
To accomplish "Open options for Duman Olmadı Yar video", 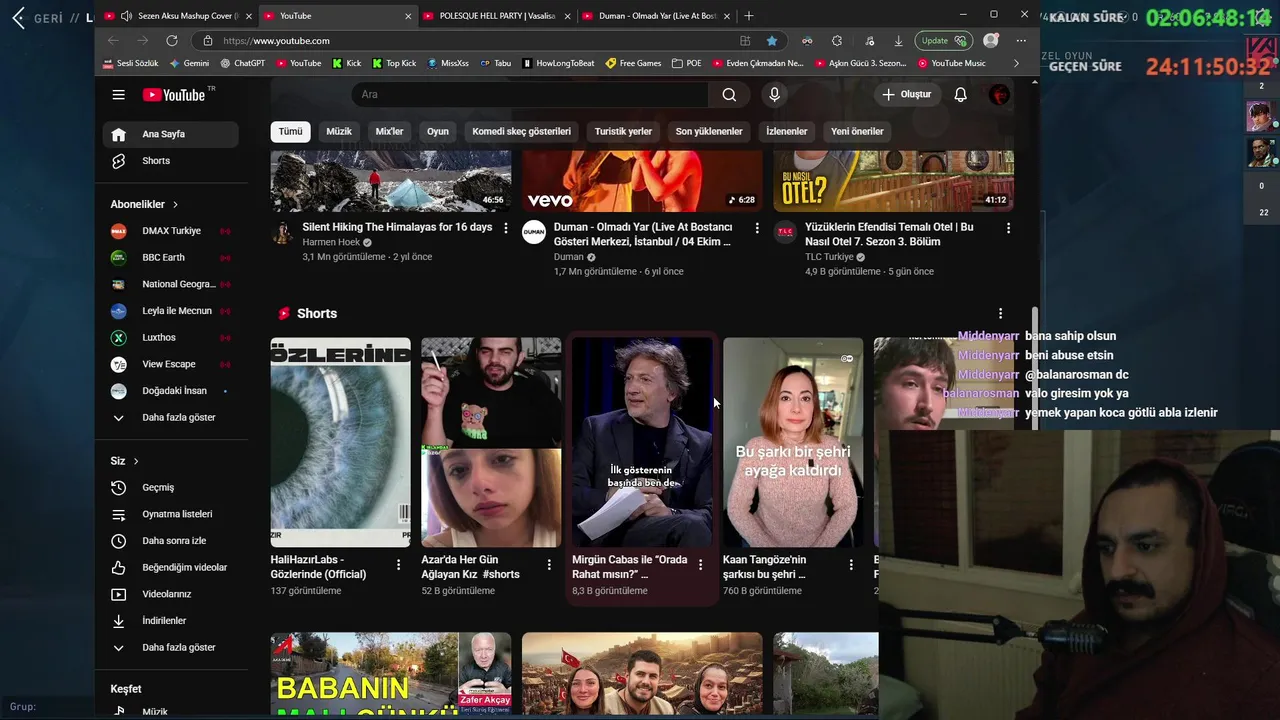I will pyautogui.click(x=757, y=228).
